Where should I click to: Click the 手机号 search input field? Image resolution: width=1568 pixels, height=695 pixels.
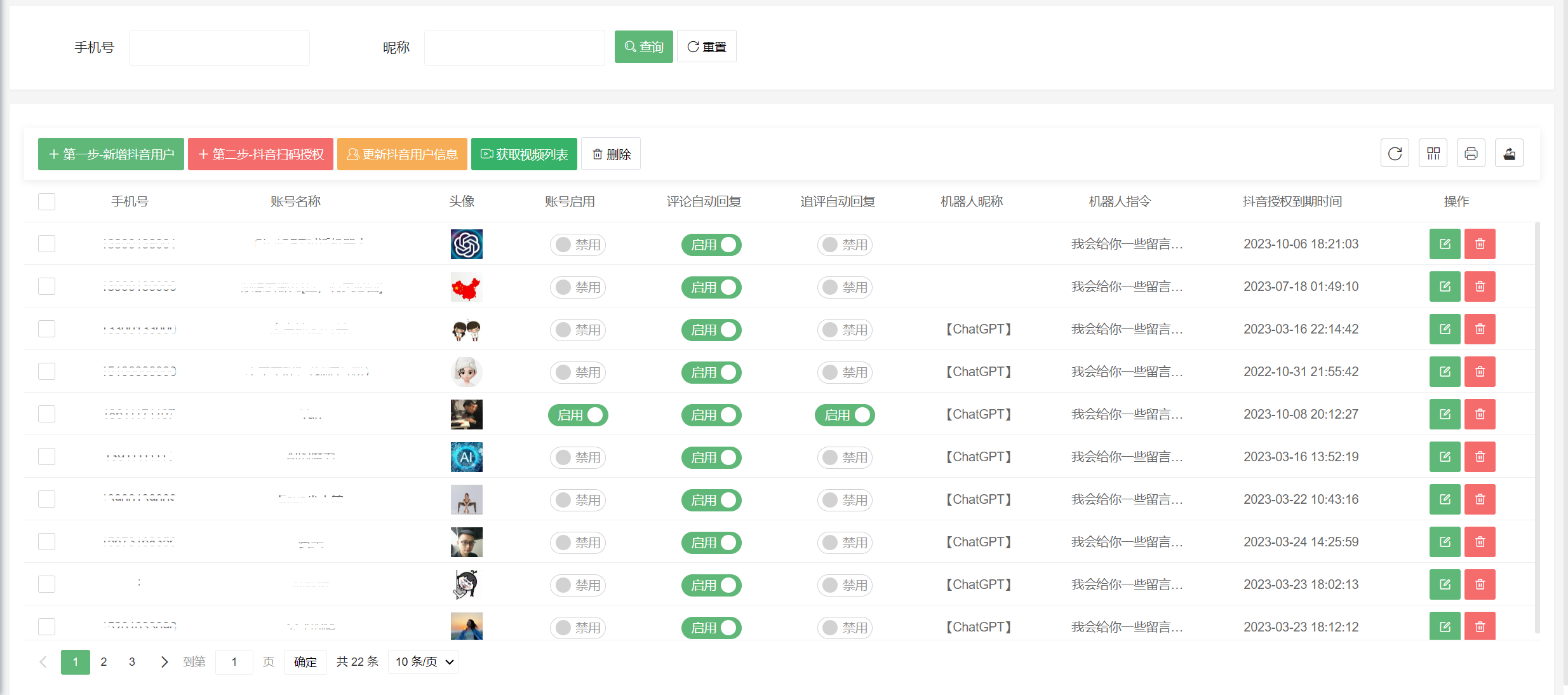coord(219,48)
